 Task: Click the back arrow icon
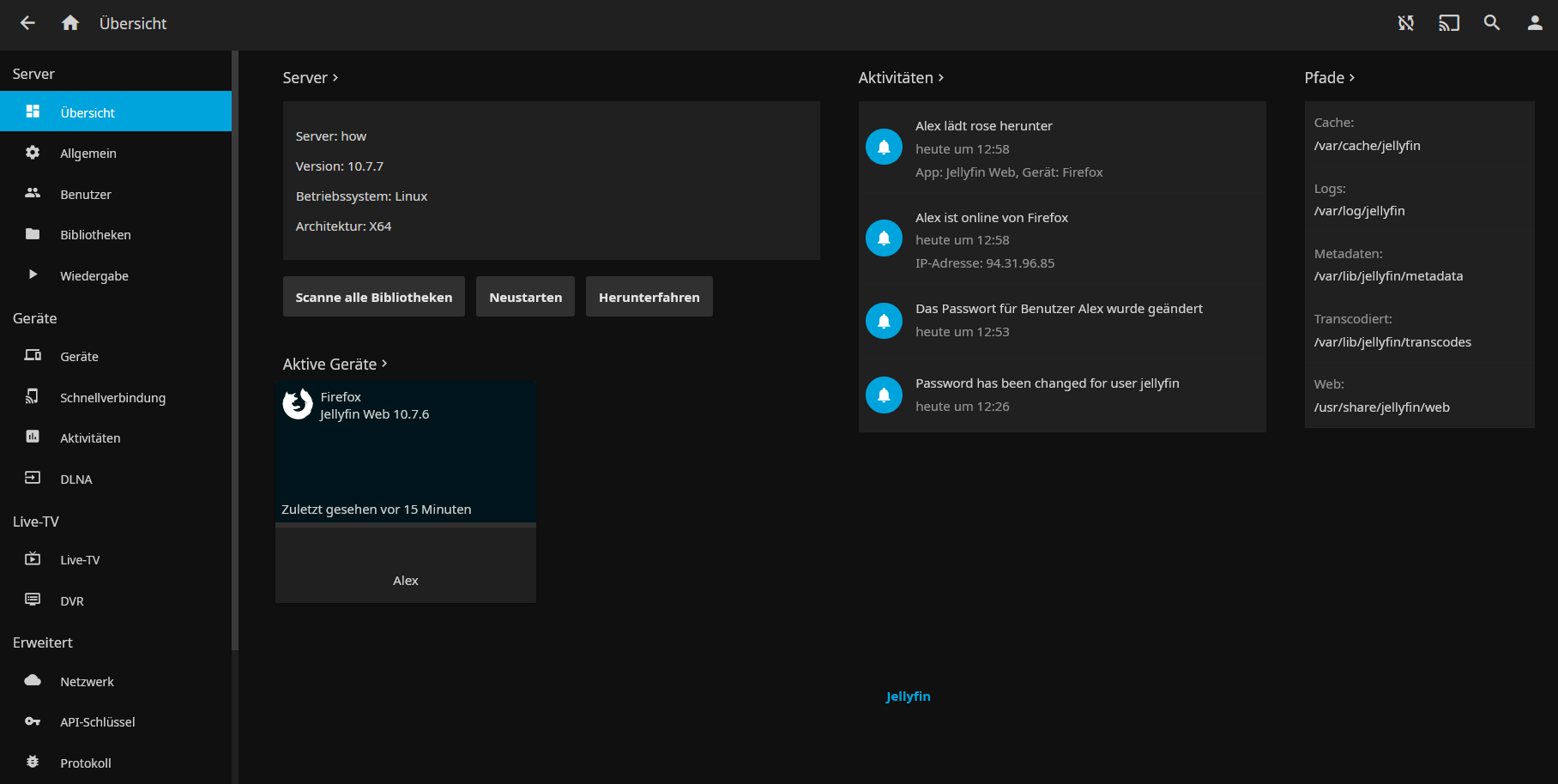click(27, 23)
